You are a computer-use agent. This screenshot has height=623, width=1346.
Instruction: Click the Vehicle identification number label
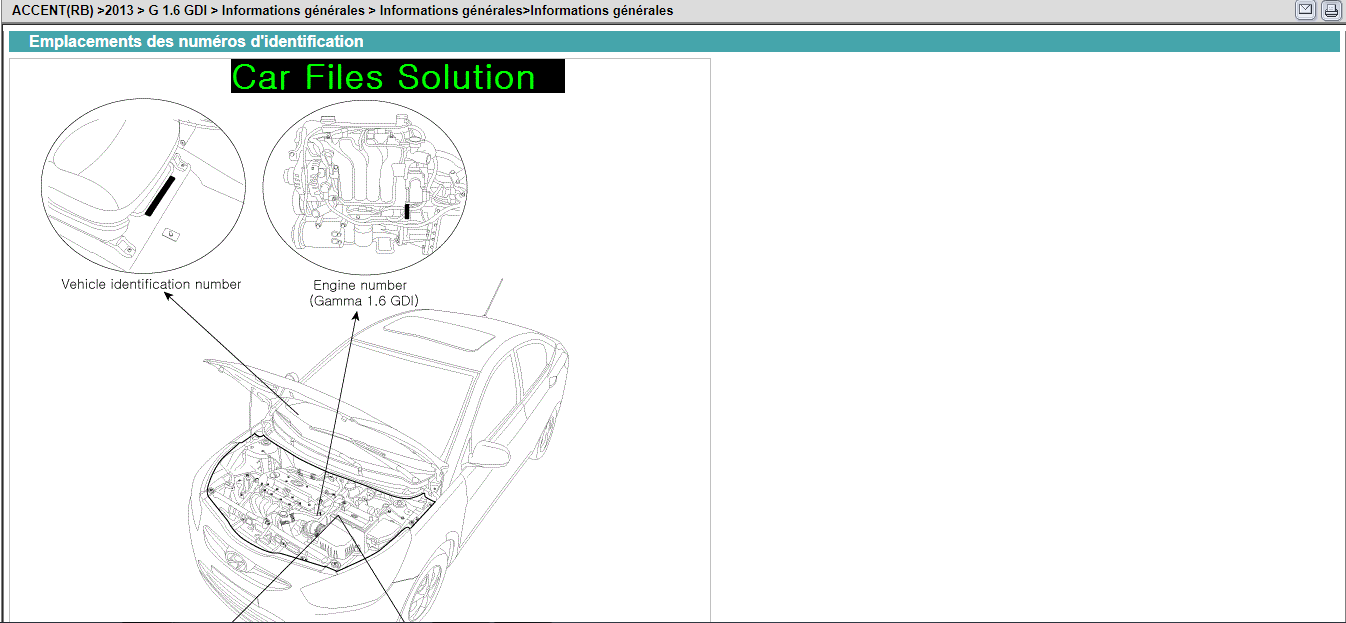pyautogui.click(x=151, y=284)
